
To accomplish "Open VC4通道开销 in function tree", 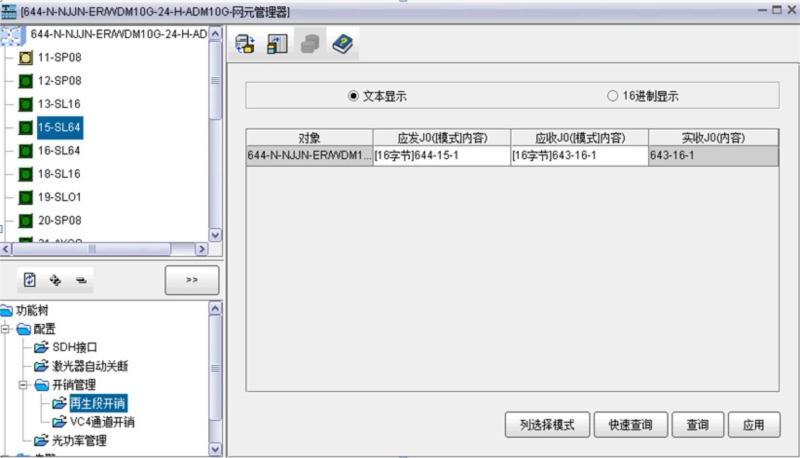I will tap(101, 422).
